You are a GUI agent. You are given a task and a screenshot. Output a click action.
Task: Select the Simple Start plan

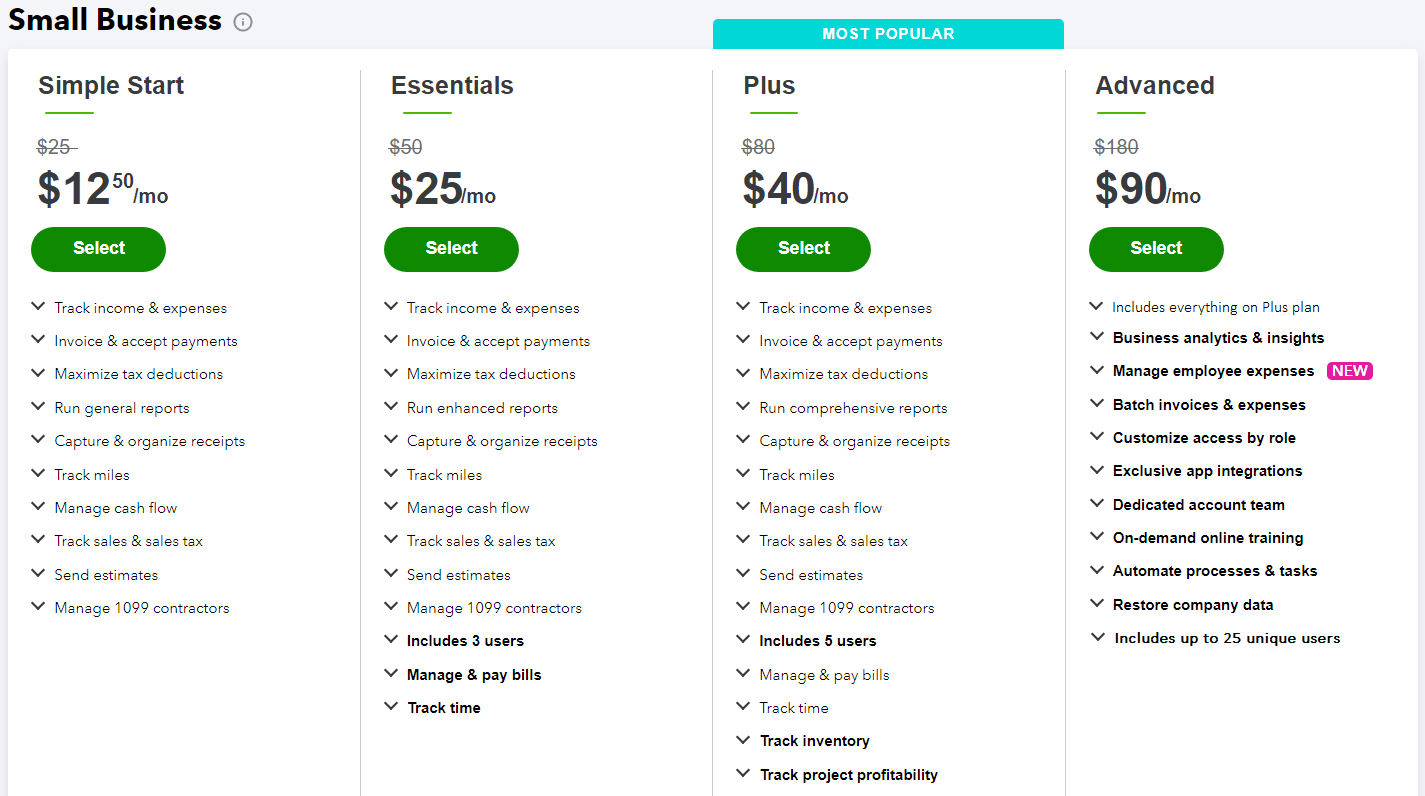pos(98,249)
